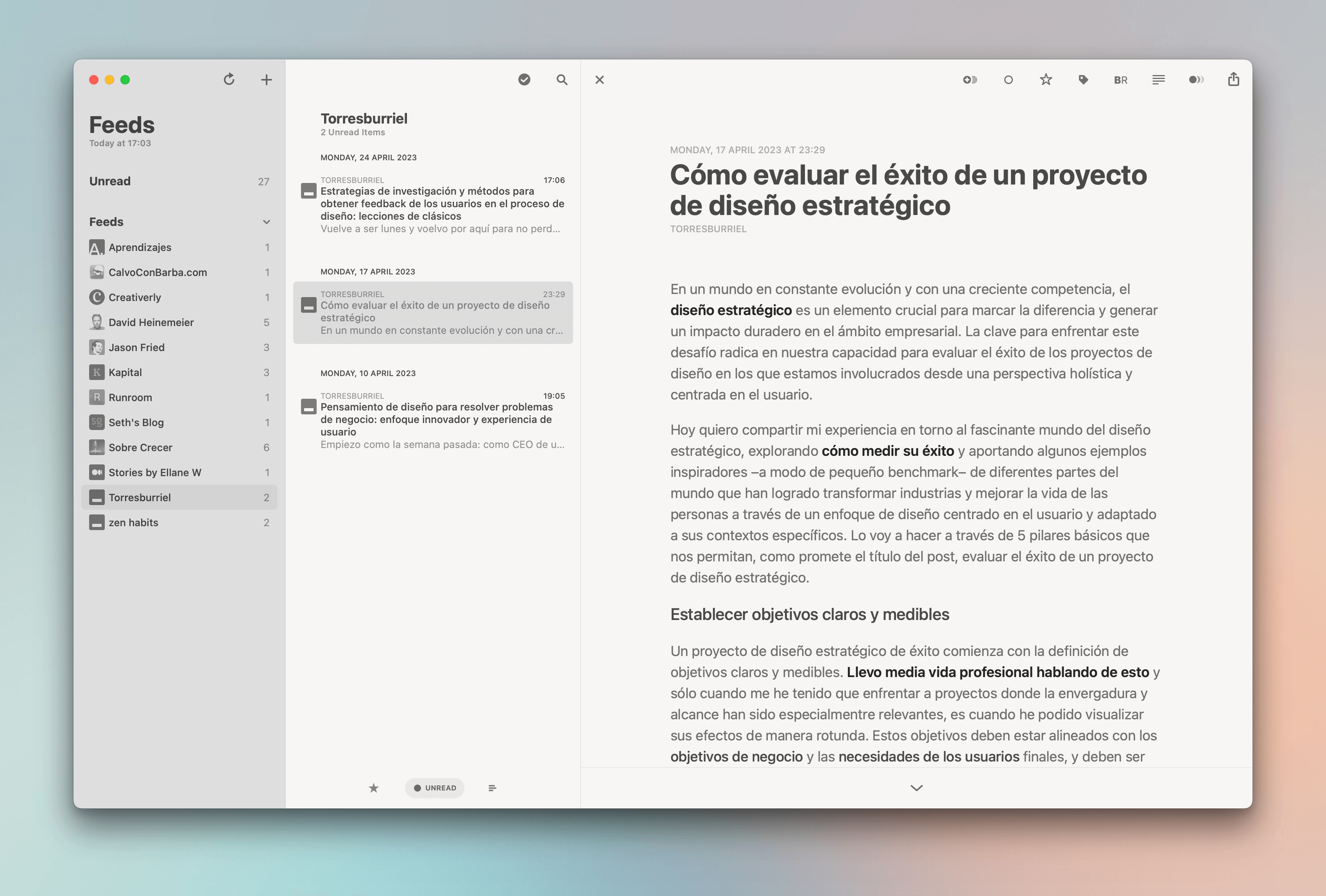Enable the starred items filter

pos(373,788)
